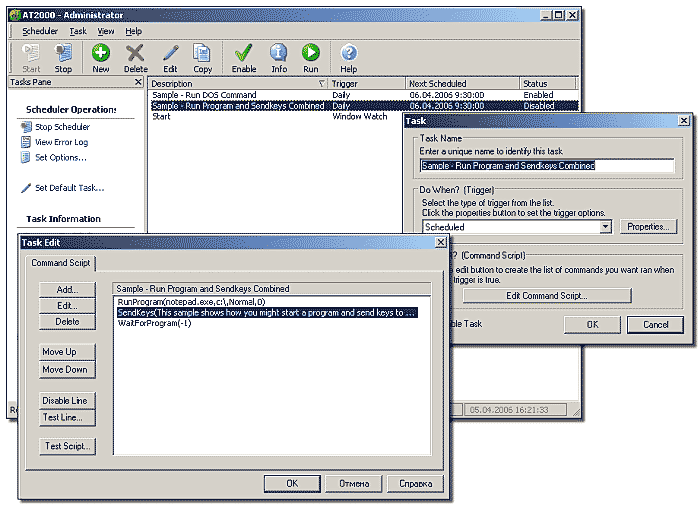Screen dimensions: 700x506
Task: Open the Info toolbar icon
Action: click(279, 57)
